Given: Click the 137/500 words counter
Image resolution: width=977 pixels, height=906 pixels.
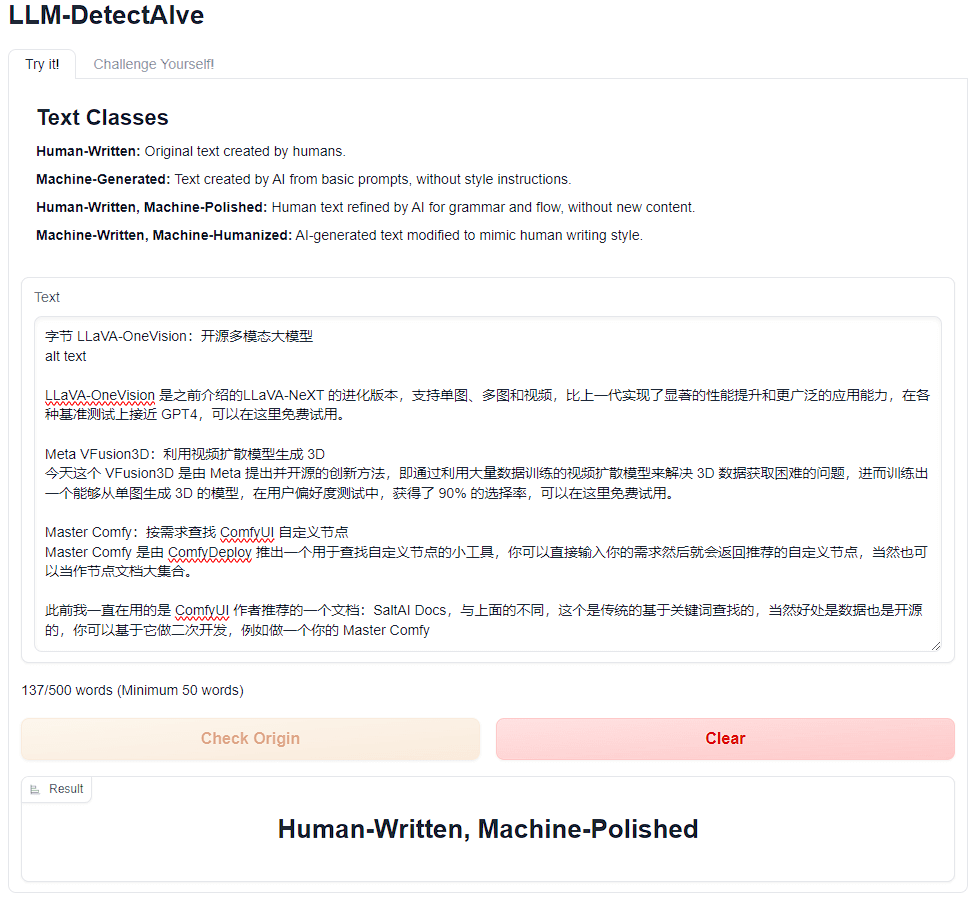Looking at the screenshot, I should click(x=133, y=690).
